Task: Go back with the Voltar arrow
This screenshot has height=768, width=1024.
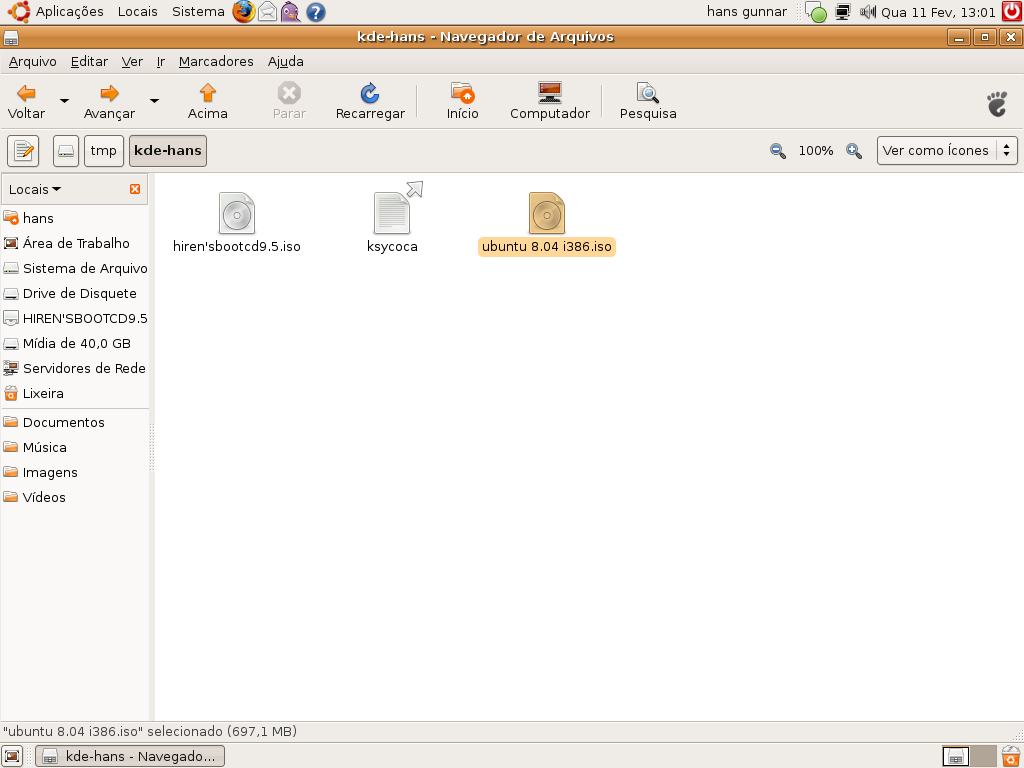Action: click(x=26, y=101)
